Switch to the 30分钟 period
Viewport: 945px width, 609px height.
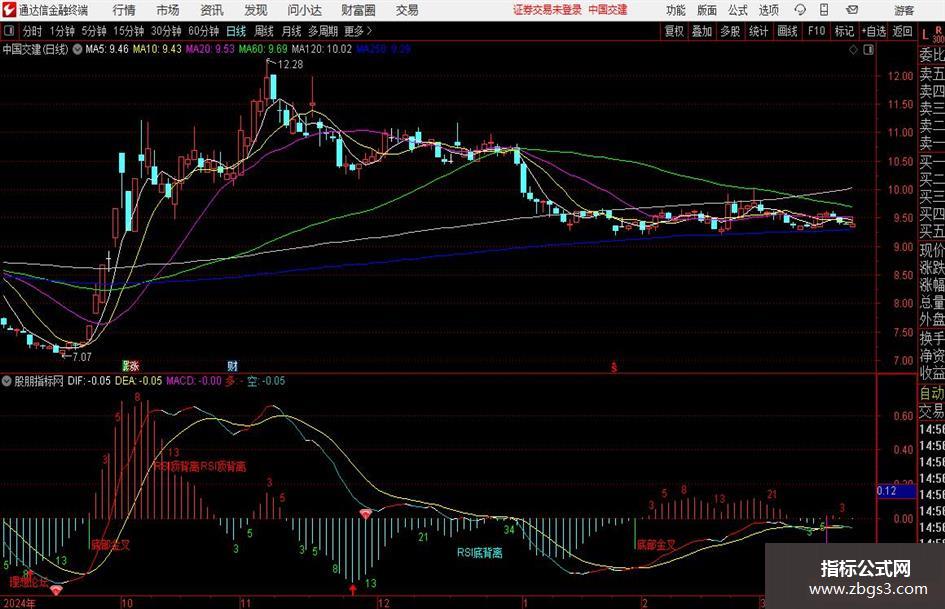click(x=166, y=31)
